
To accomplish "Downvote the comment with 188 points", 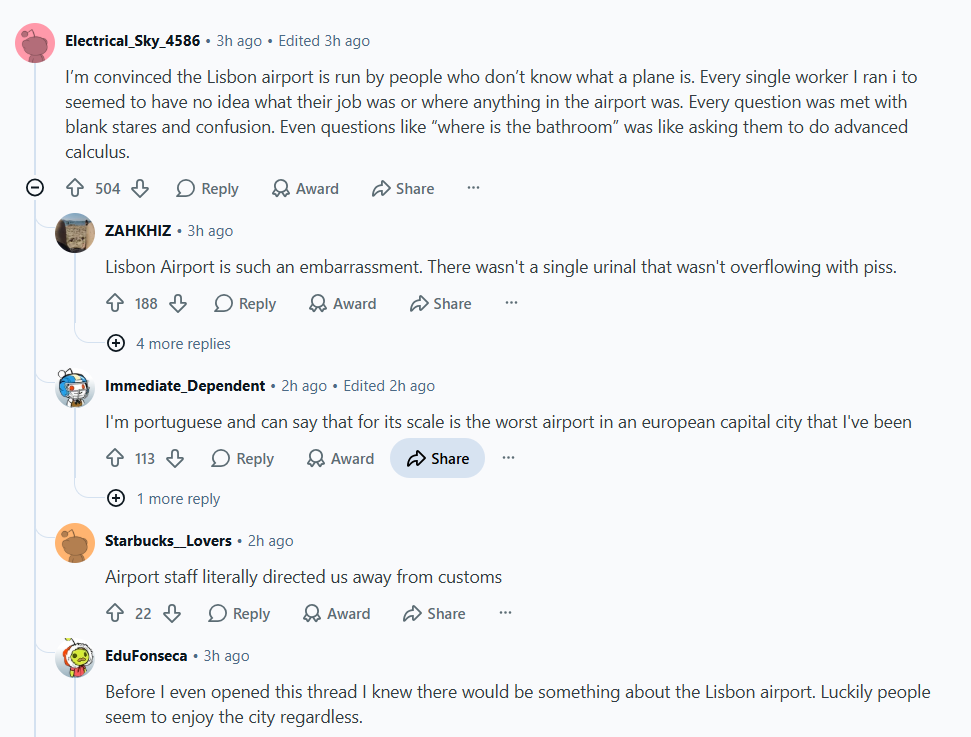I will pyautogui.click(x=178, y=303).
